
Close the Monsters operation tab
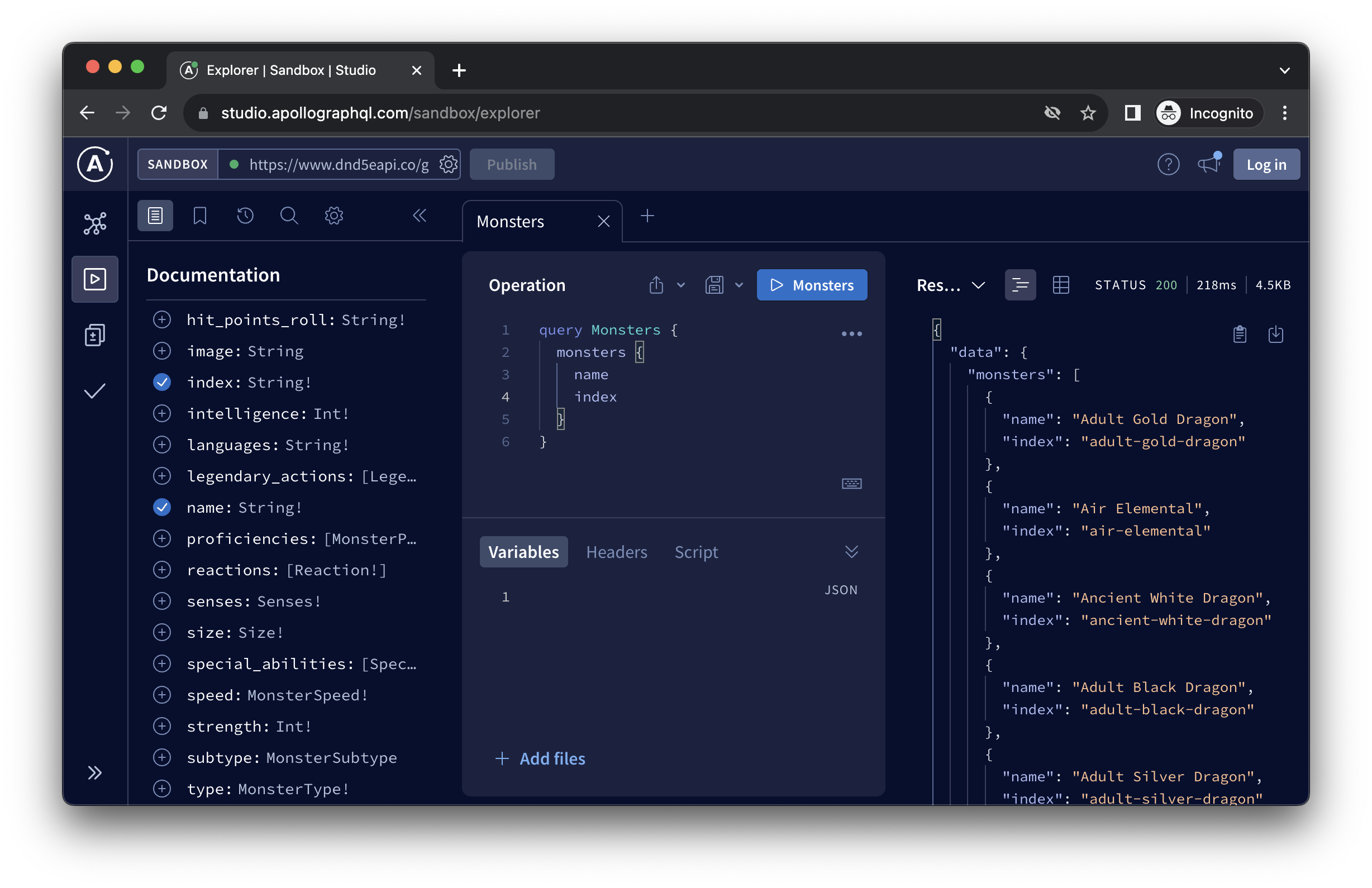tap(603, 222)
